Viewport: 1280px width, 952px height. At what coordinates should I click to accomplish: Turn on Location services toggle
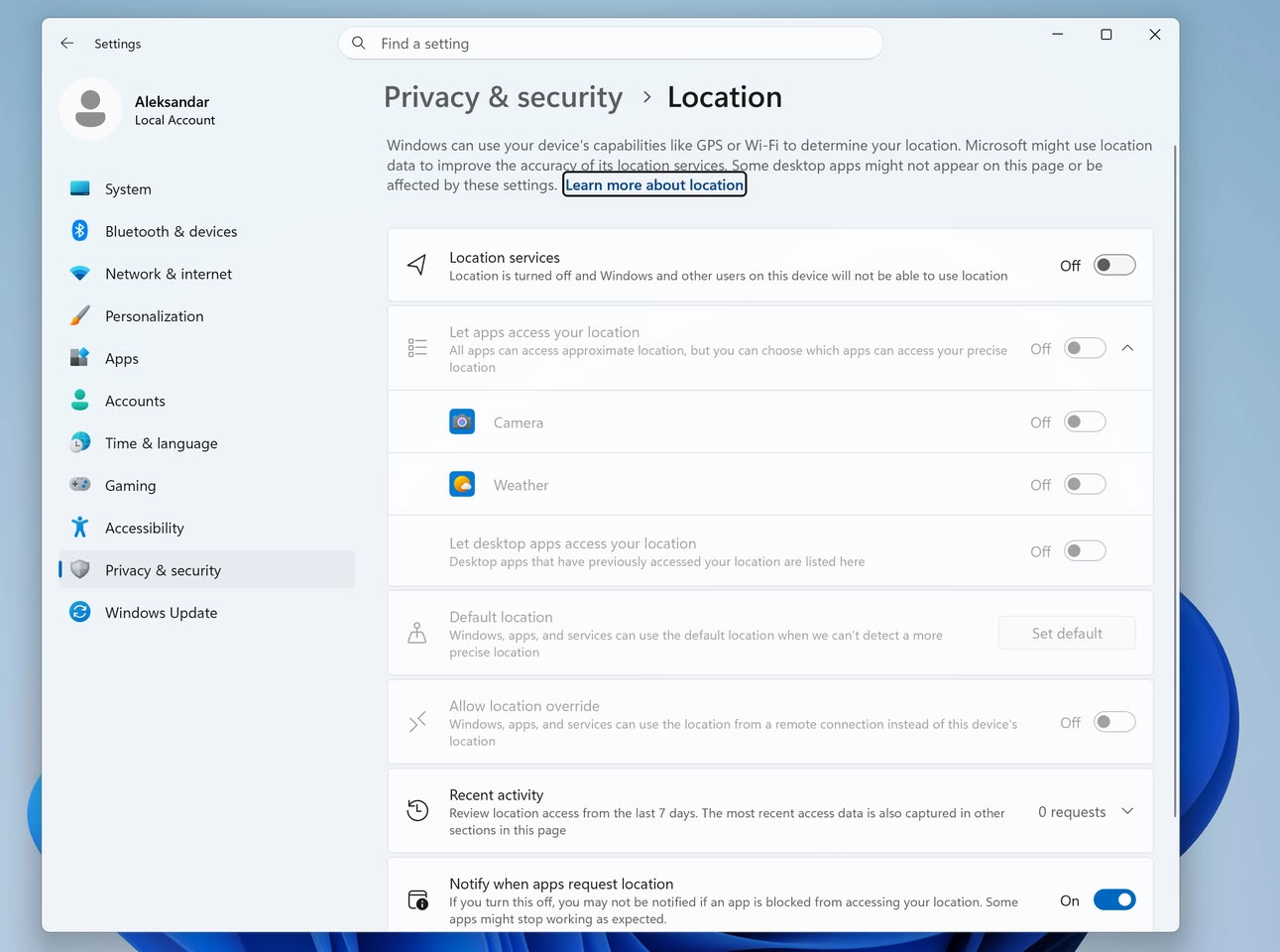coord(1114,265)
